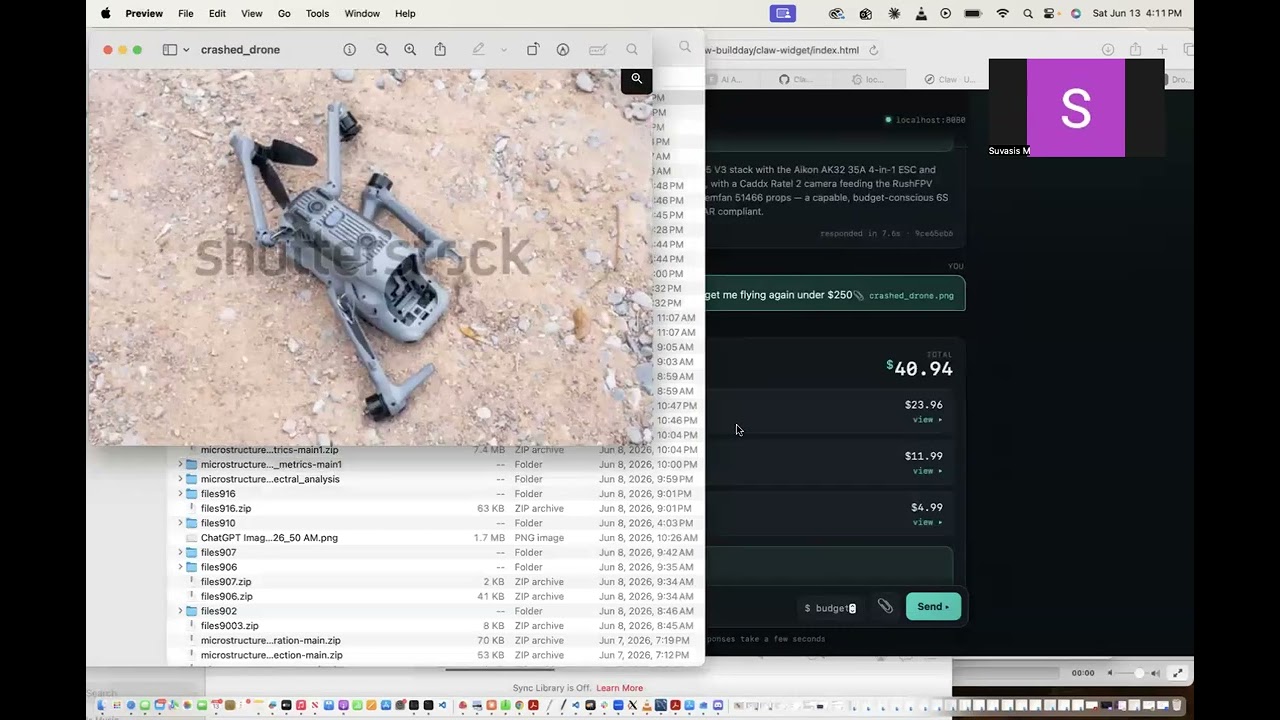Switch to the 'loc...' Safari tab

[x=868, y=80]
